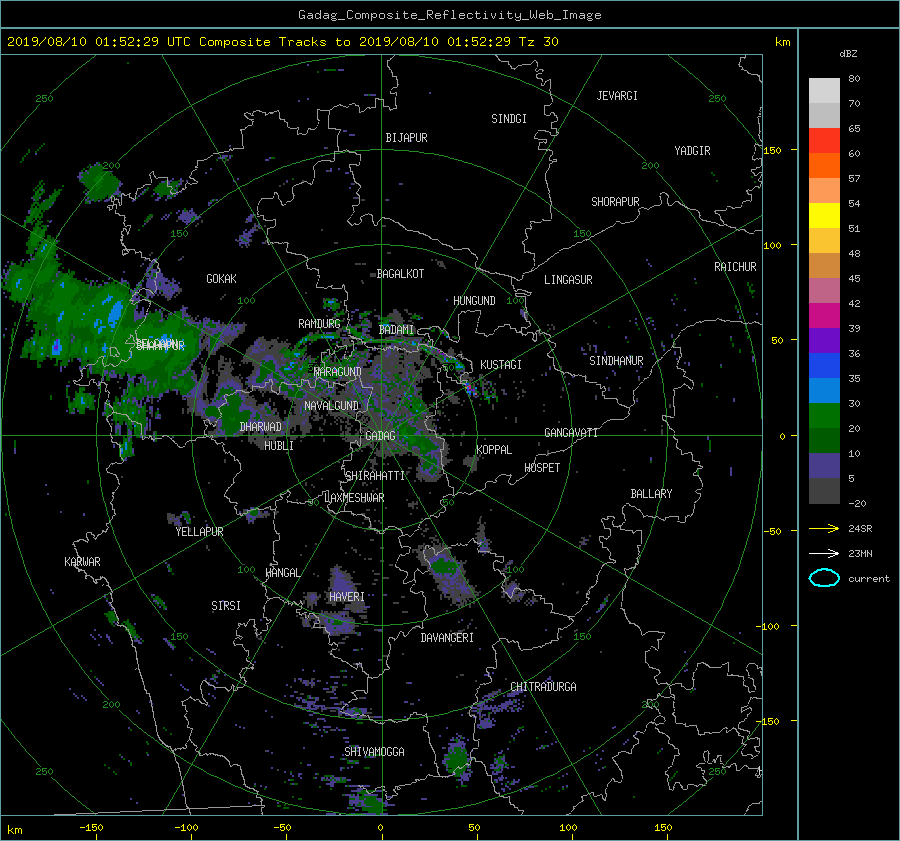900x841 pixels.
Task: Select the green 30 dBZ color swatch
Action: [x=824, y=415]
